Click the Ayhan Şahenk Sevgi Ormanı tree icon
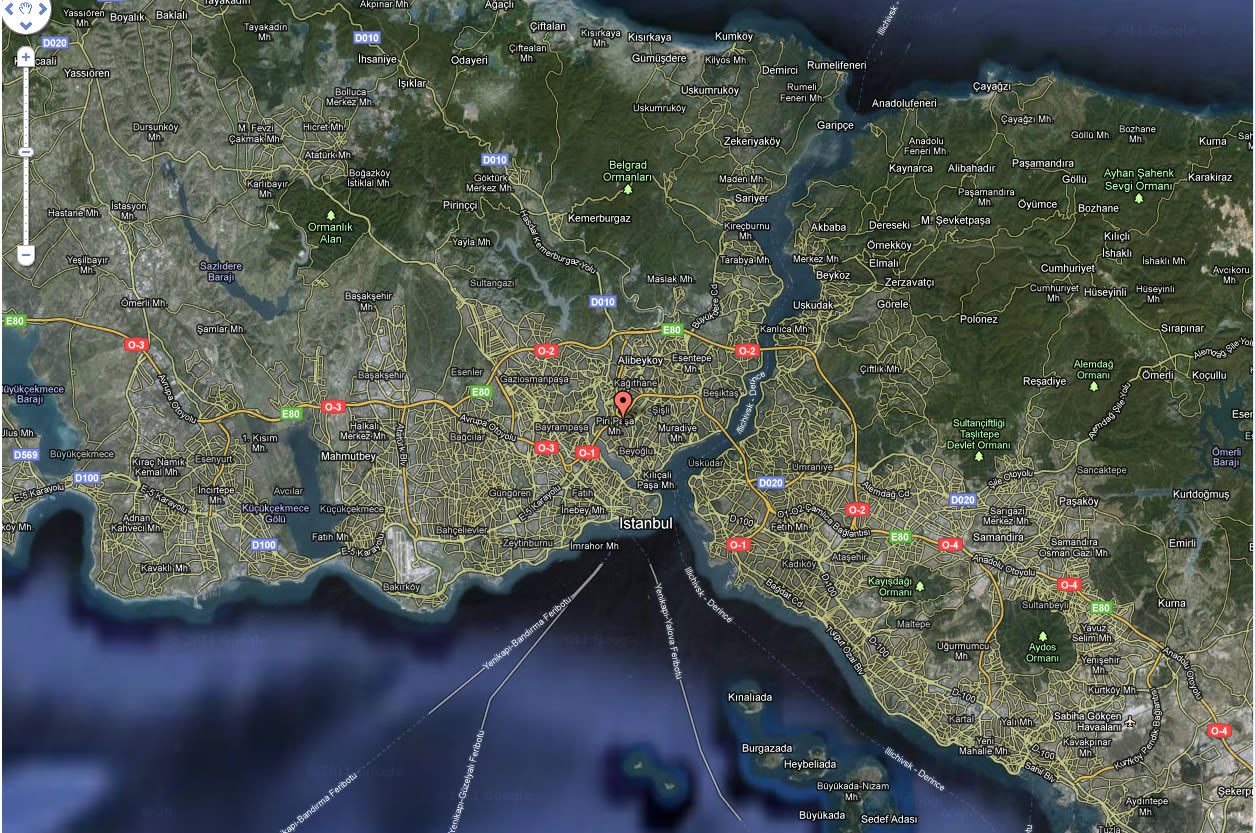The image size is (1256, 833). click(x=1138, y=198)
